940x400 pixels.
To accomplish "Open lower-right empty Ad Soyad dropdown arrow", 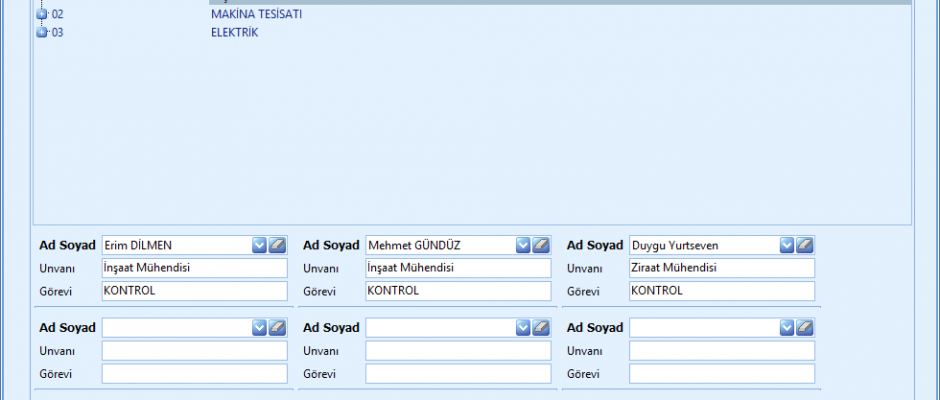I will (x=787, y=328).
